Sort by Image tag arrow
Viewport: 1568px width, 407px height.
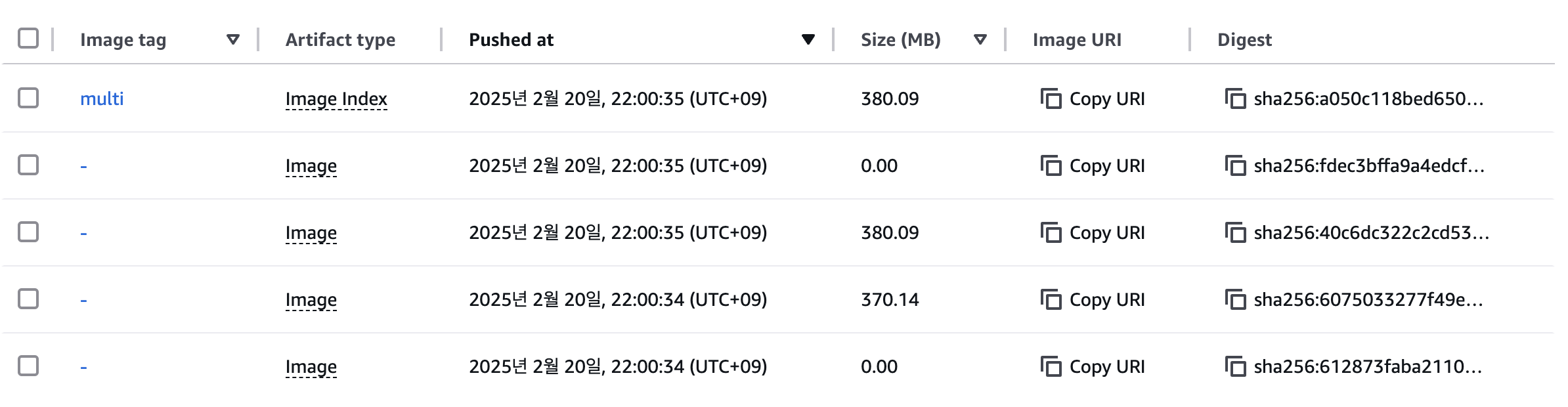click(x=232, y=39)
